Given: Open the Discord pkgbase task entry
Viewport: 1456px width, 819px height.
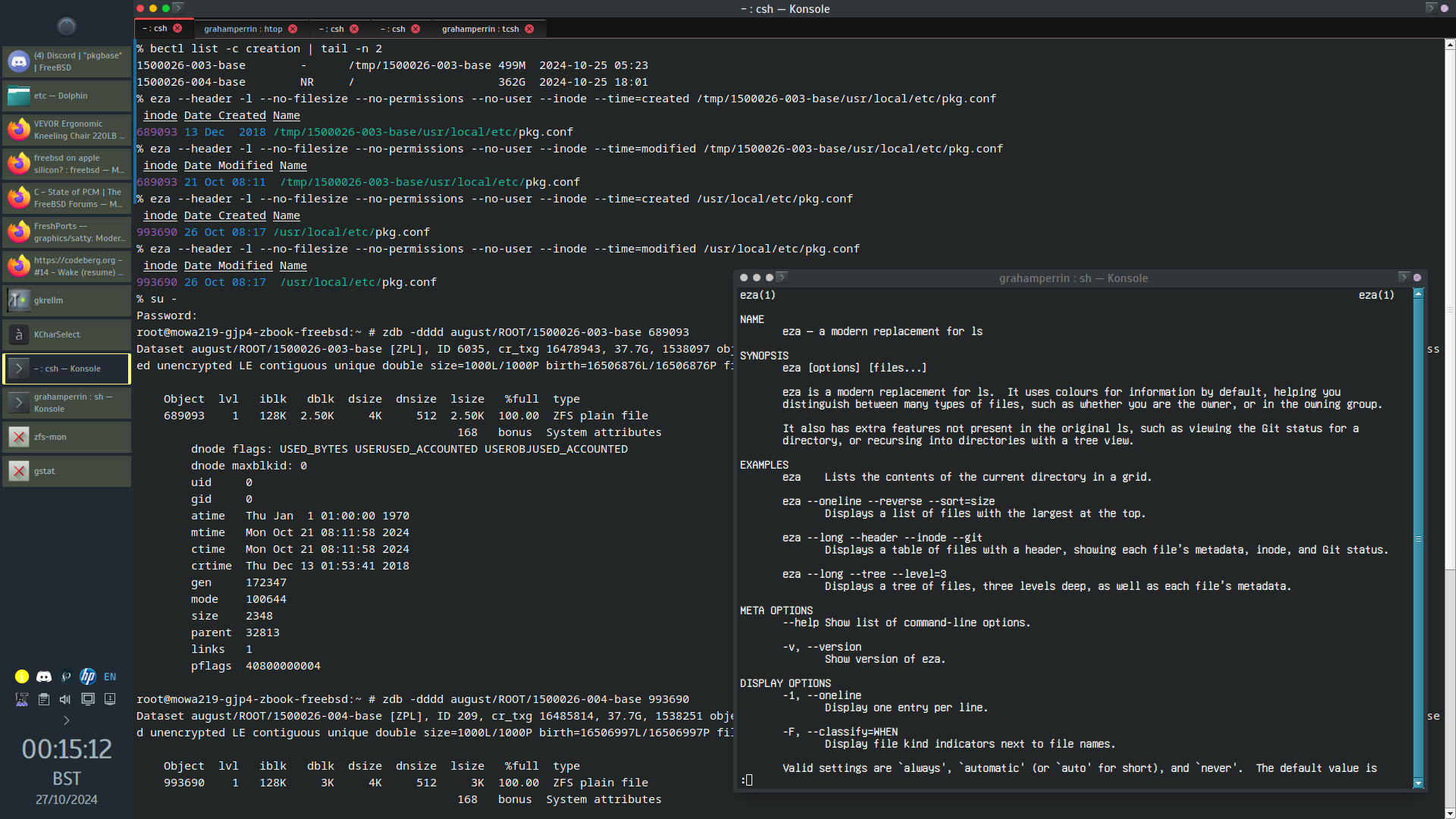Looking at the screenshot, I should point(67,61).
